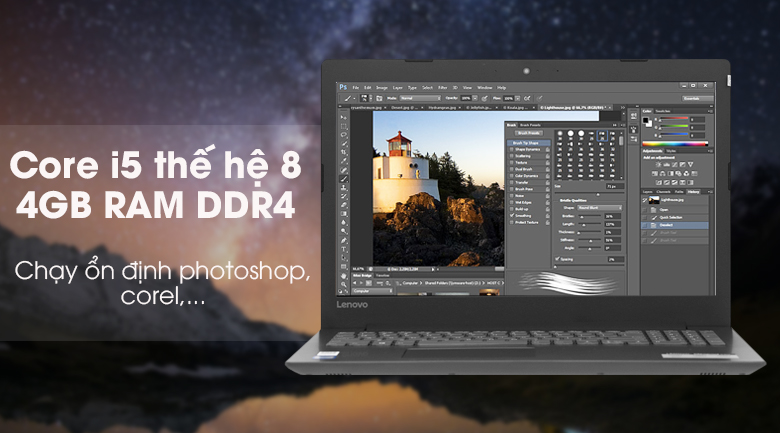The image size is (780, 433).
Task: Select the Eyedropper tool
Action: click(x=343, y=161)
